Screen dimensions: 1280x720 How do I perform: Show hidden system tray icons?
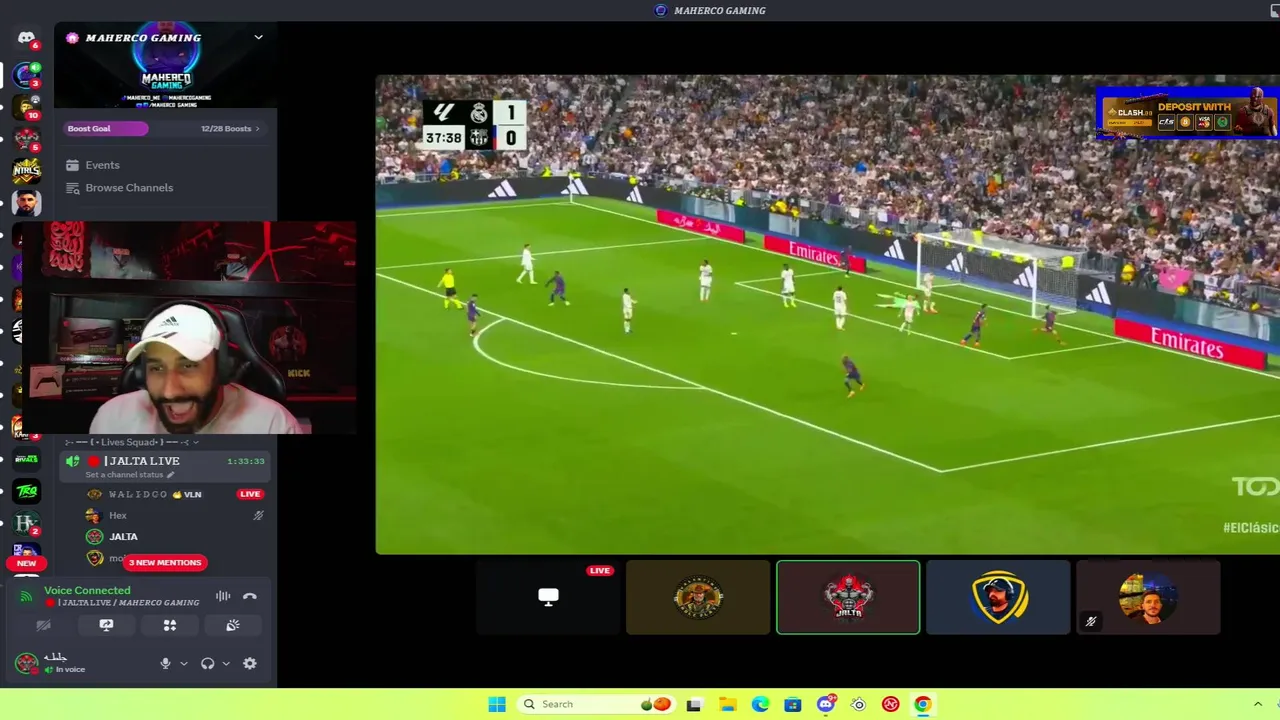click(1258, 704)
